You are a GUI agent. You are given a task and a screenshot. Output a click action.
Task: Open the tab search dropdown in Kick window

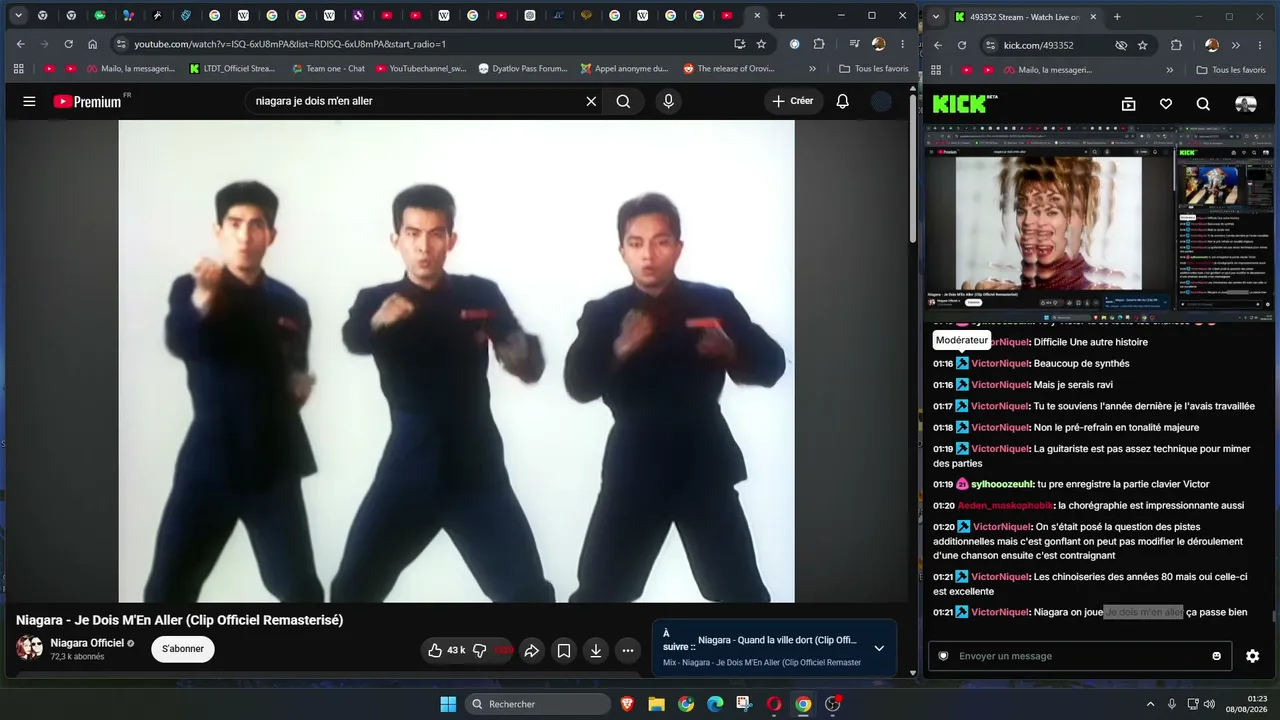tap(935, 16)
